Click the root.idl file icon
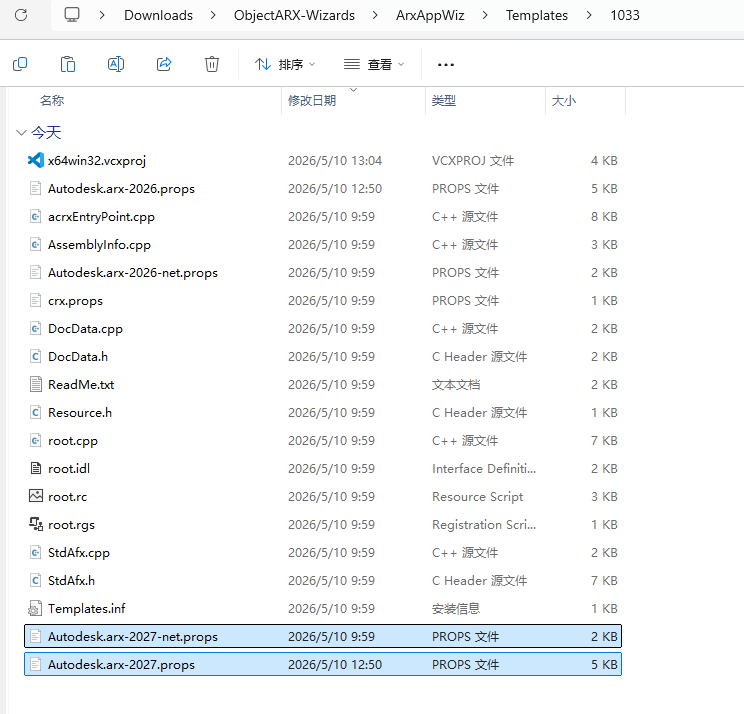 point(36,468)
